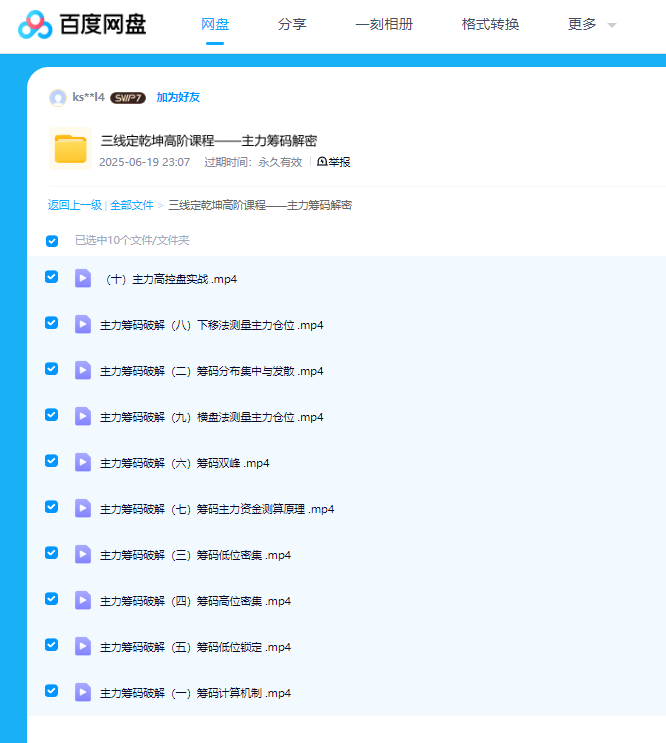This screenshot has width=666, height=743.
Task: Open file 主力筹码破解(八)下移法测量主力仓位.mp4
Action: coord(212,325)
